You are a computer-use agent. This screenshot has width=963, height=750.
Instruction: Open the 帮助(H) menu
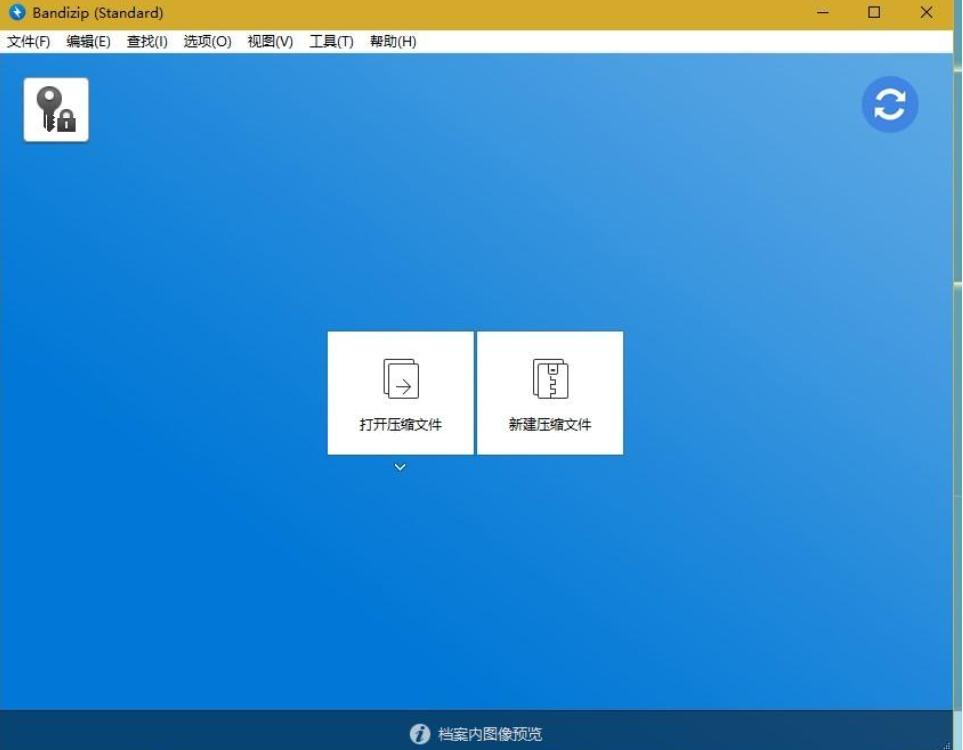coord(391,41)
